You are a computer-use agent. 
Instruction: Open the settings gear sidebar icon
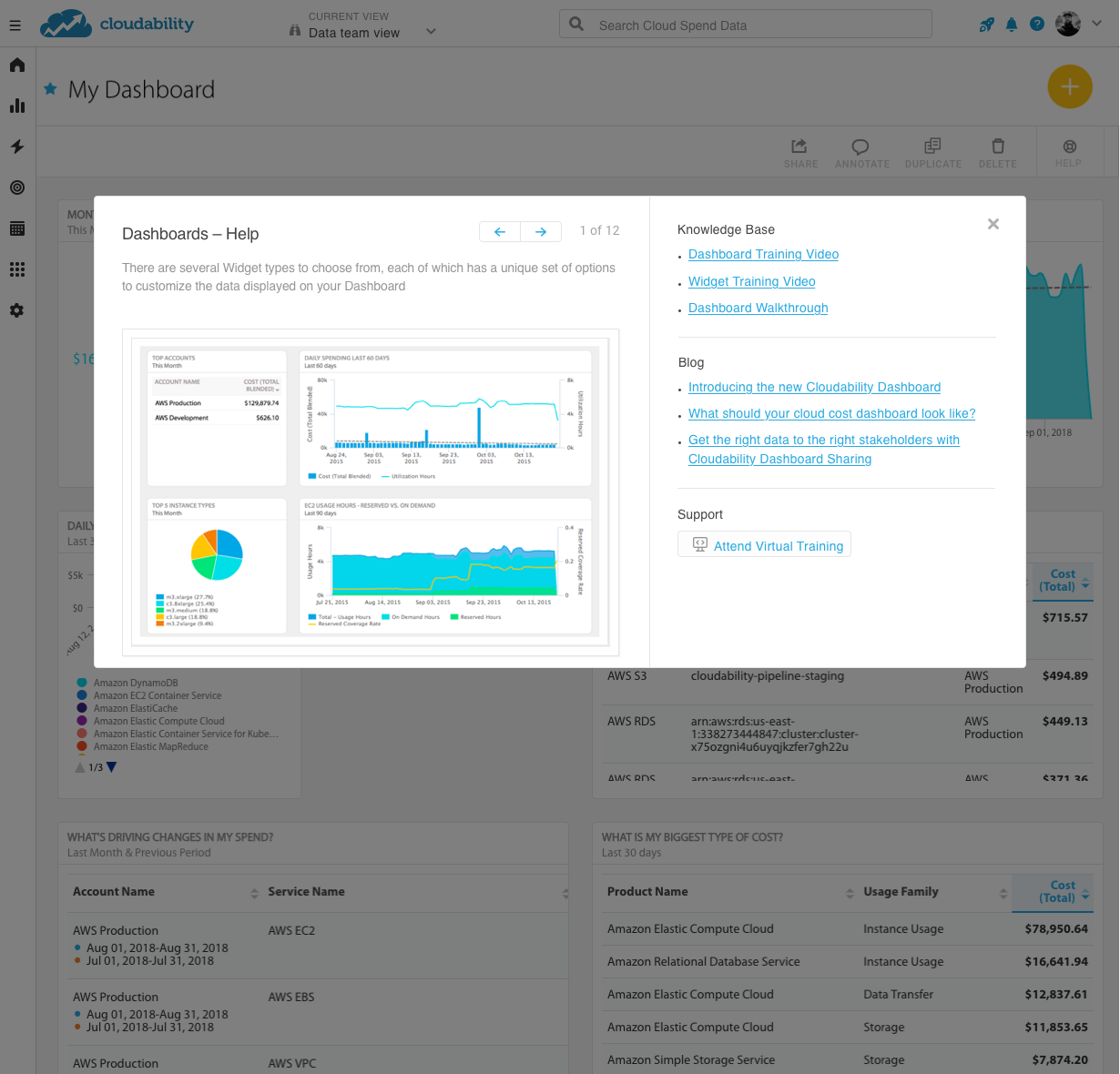coord(17,310)
